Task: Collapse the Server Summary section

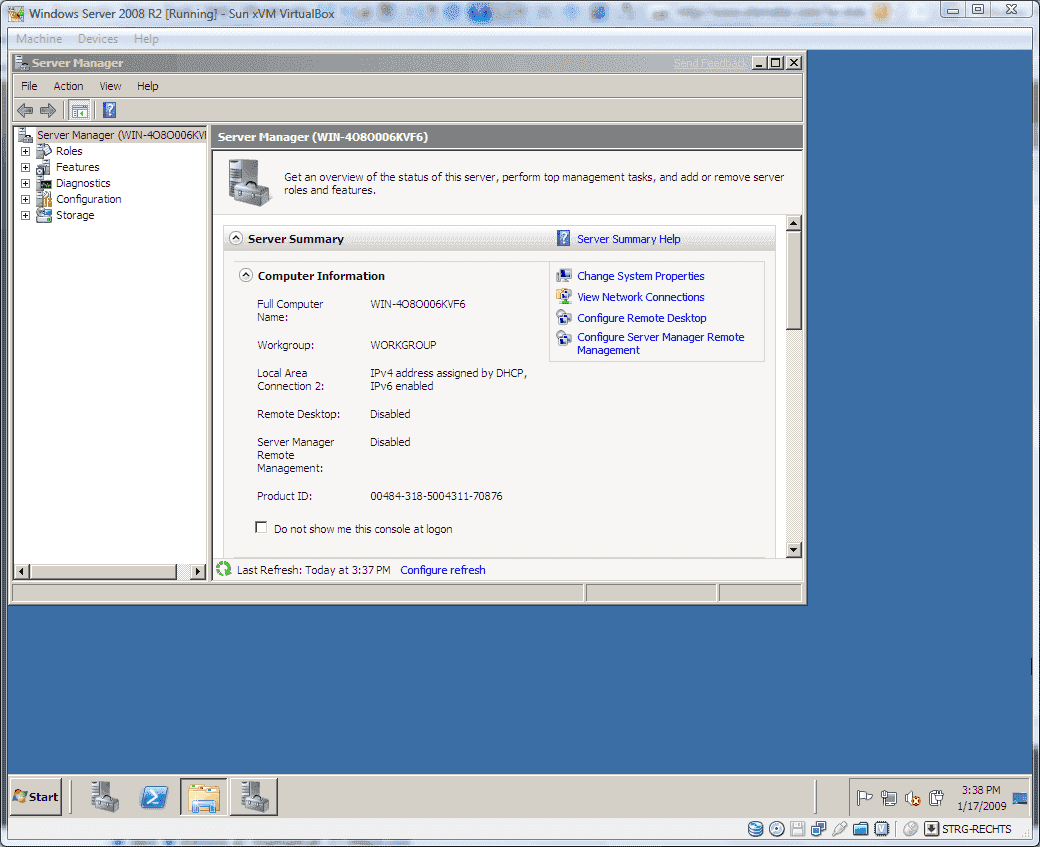Action: [236, 237]
